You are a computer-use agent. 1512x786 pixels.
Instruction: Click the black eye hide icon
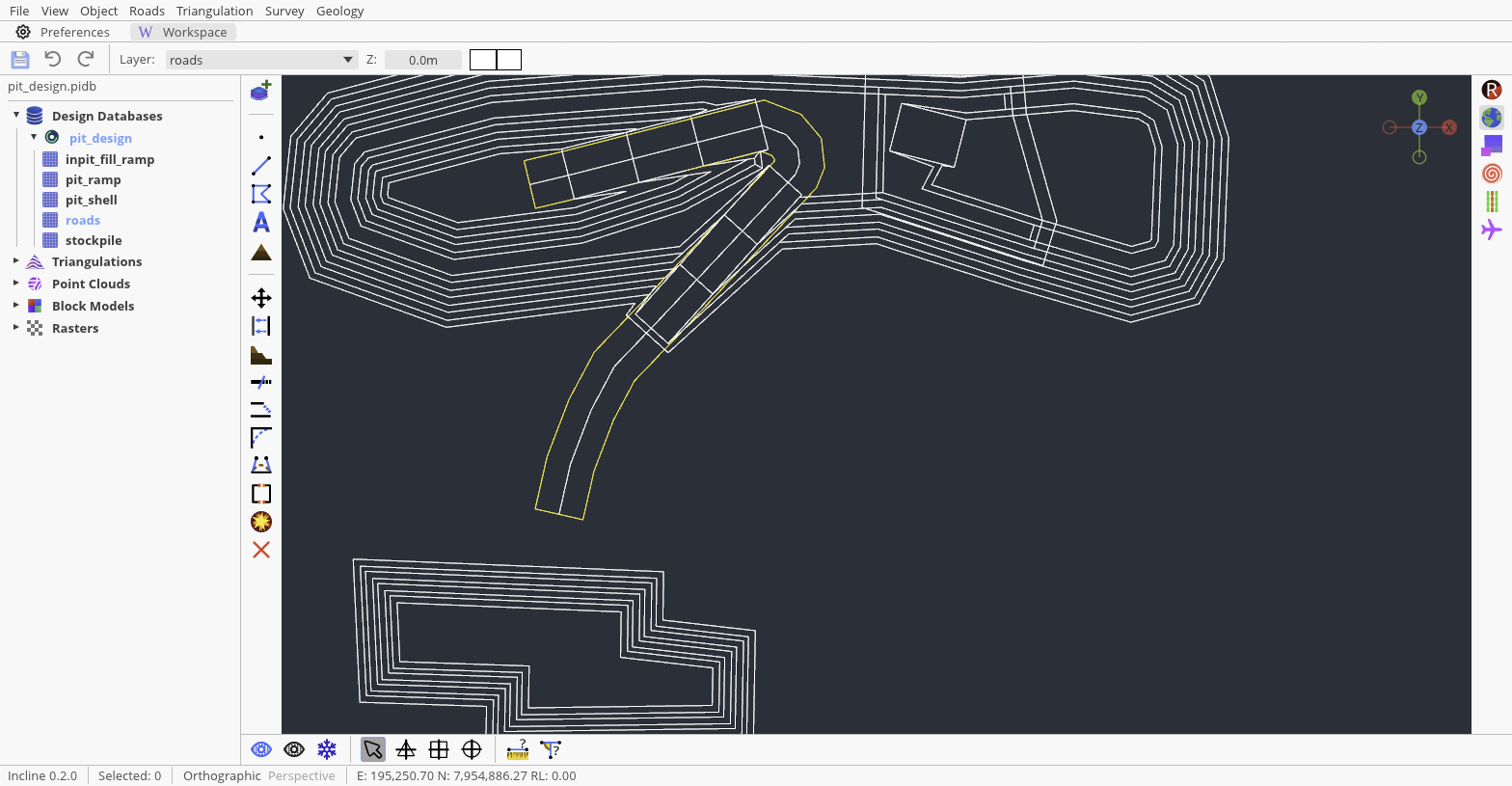294,749
